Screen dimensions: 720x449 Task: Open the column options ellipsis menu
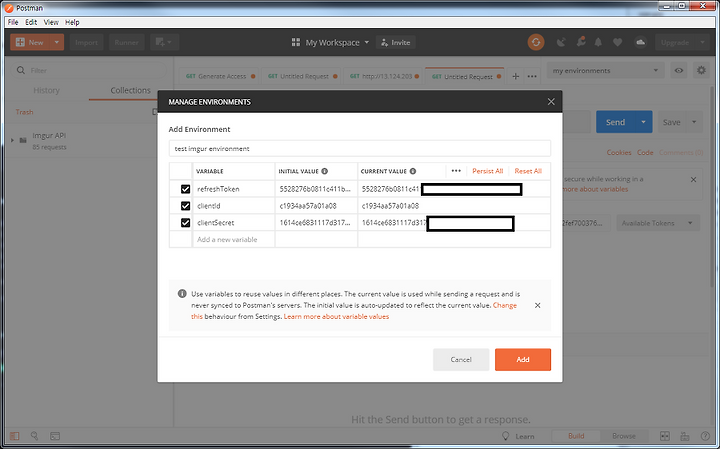click(x=456, y=171)
